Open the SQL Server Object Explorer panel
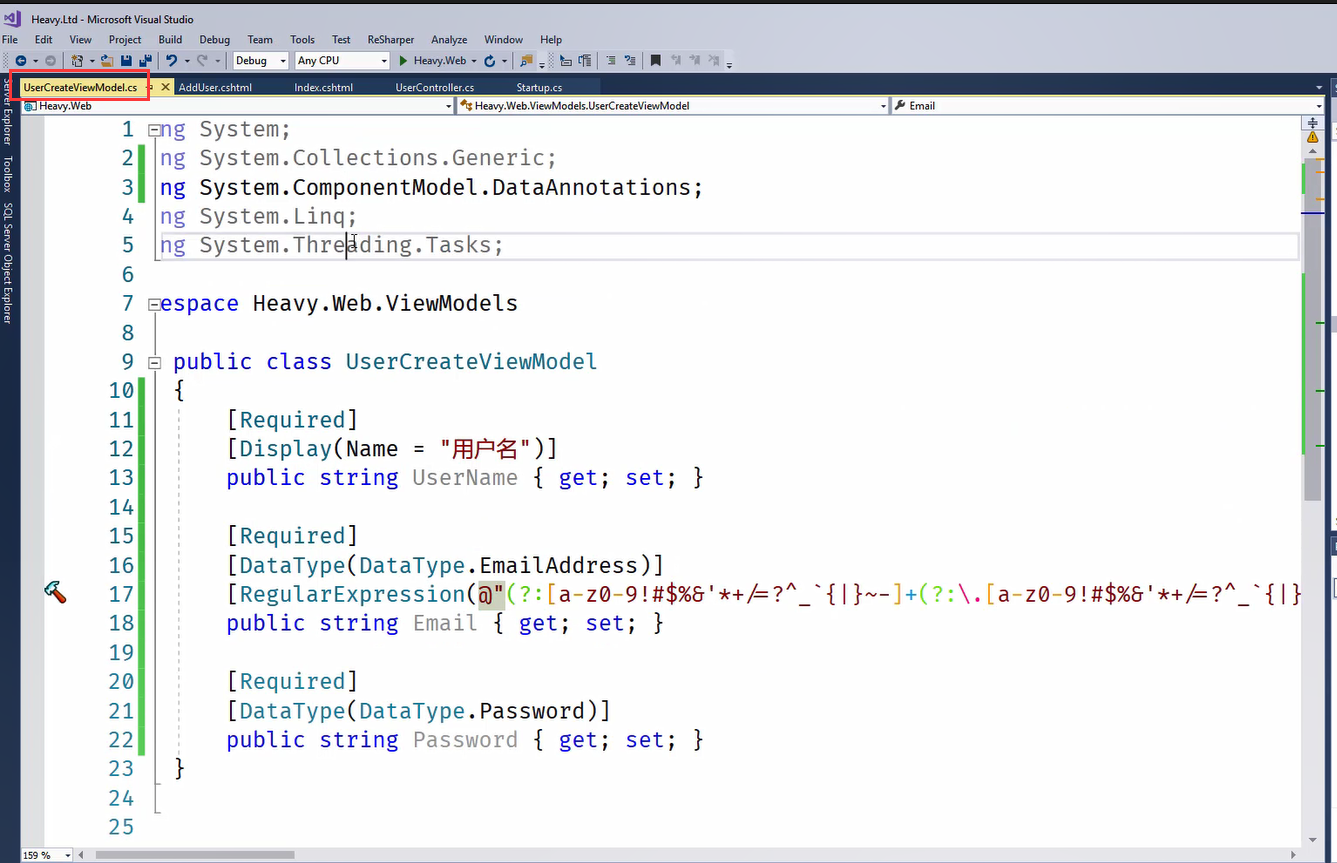Screen dimensions: 1337x863 point(7,263)
